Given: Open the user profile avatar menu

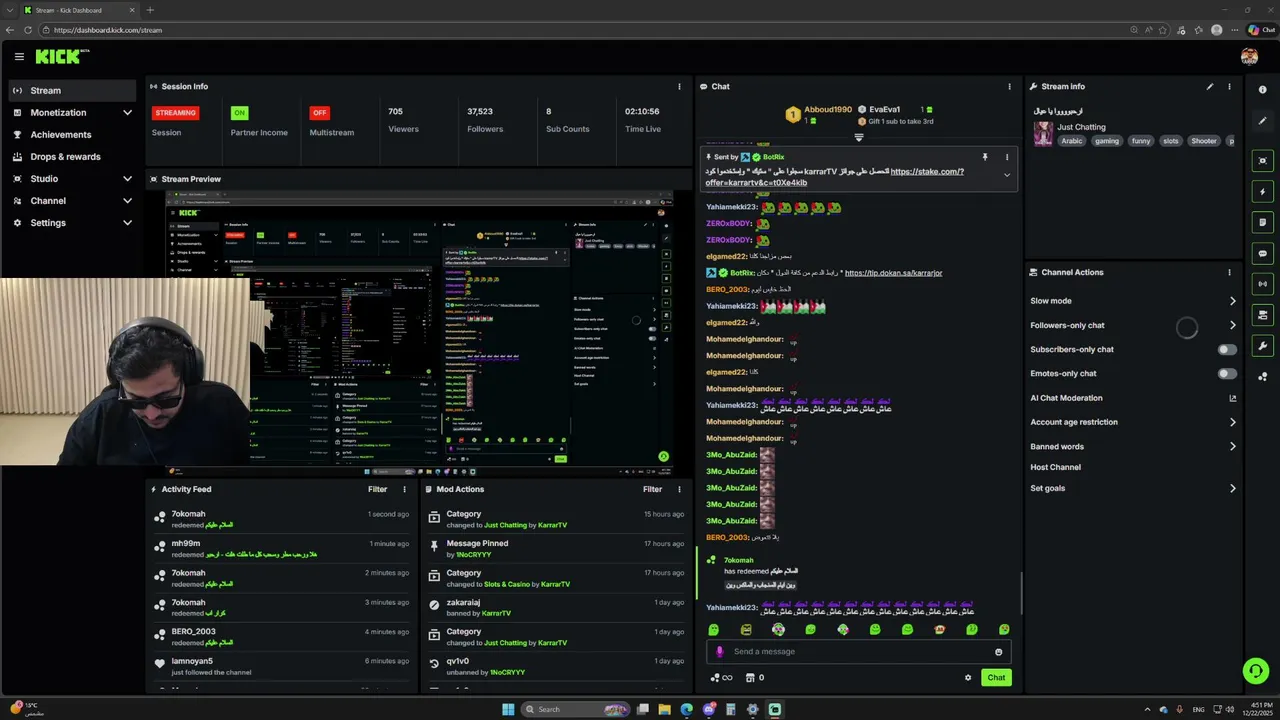Looking at the screenshot, I should (1249, 57).
